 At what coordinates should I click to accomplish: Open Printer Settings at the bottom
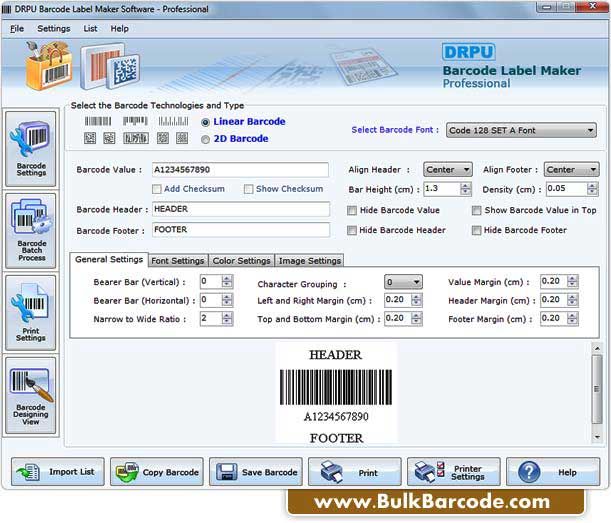coord(453,472)
